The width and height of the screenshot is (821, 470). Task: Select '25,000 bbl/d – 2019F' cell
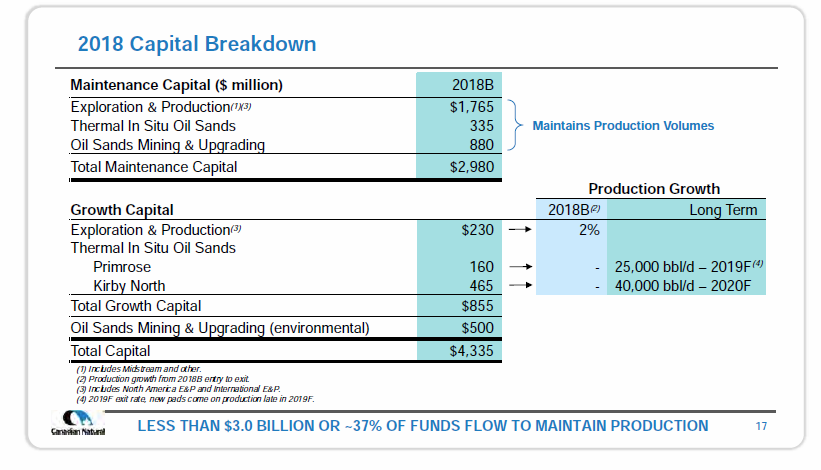click(x=689, y=266)
